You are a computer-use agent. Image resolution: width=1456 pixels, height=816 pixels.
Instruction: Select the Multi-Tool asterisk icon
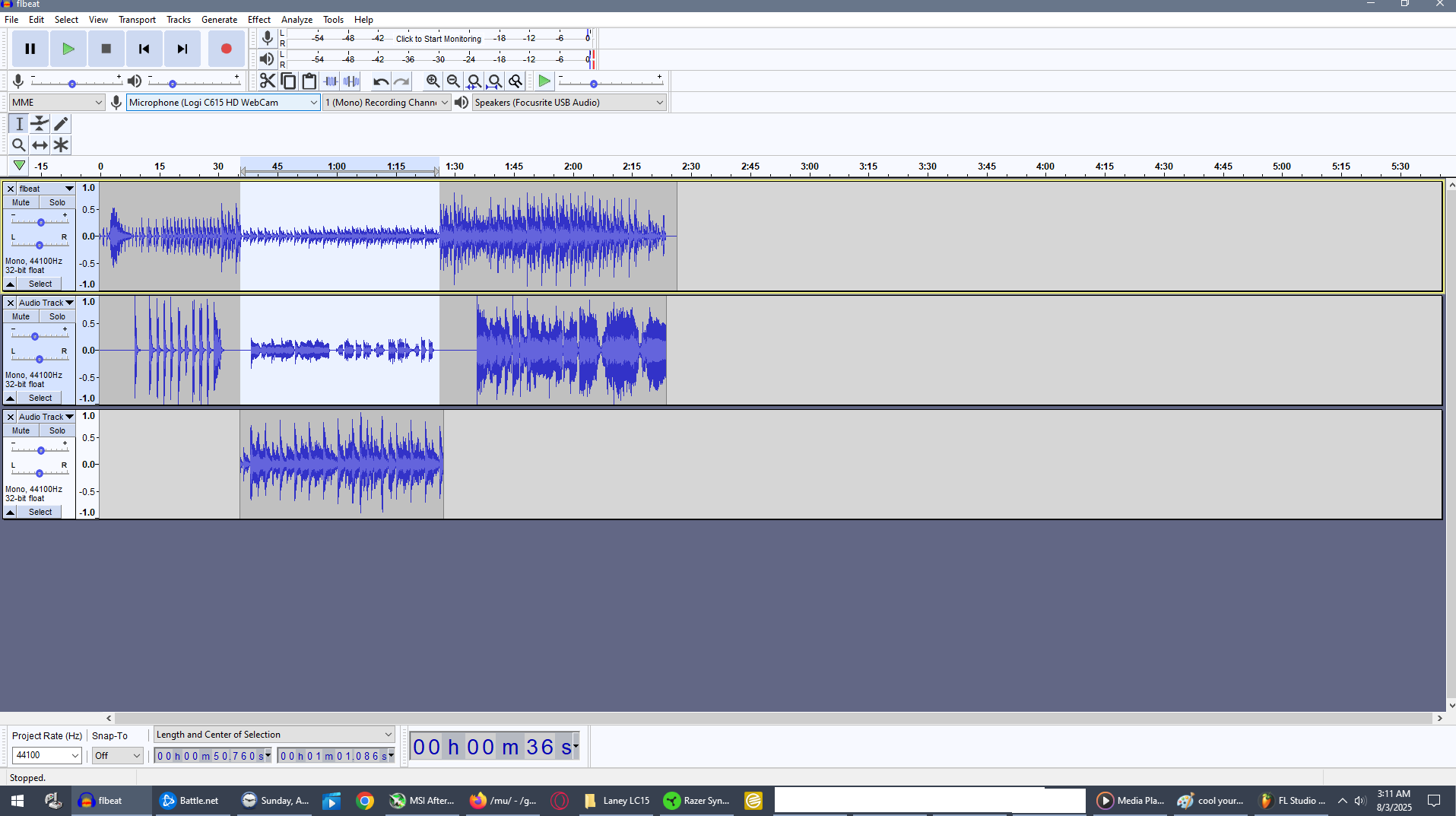coord(61,144)
